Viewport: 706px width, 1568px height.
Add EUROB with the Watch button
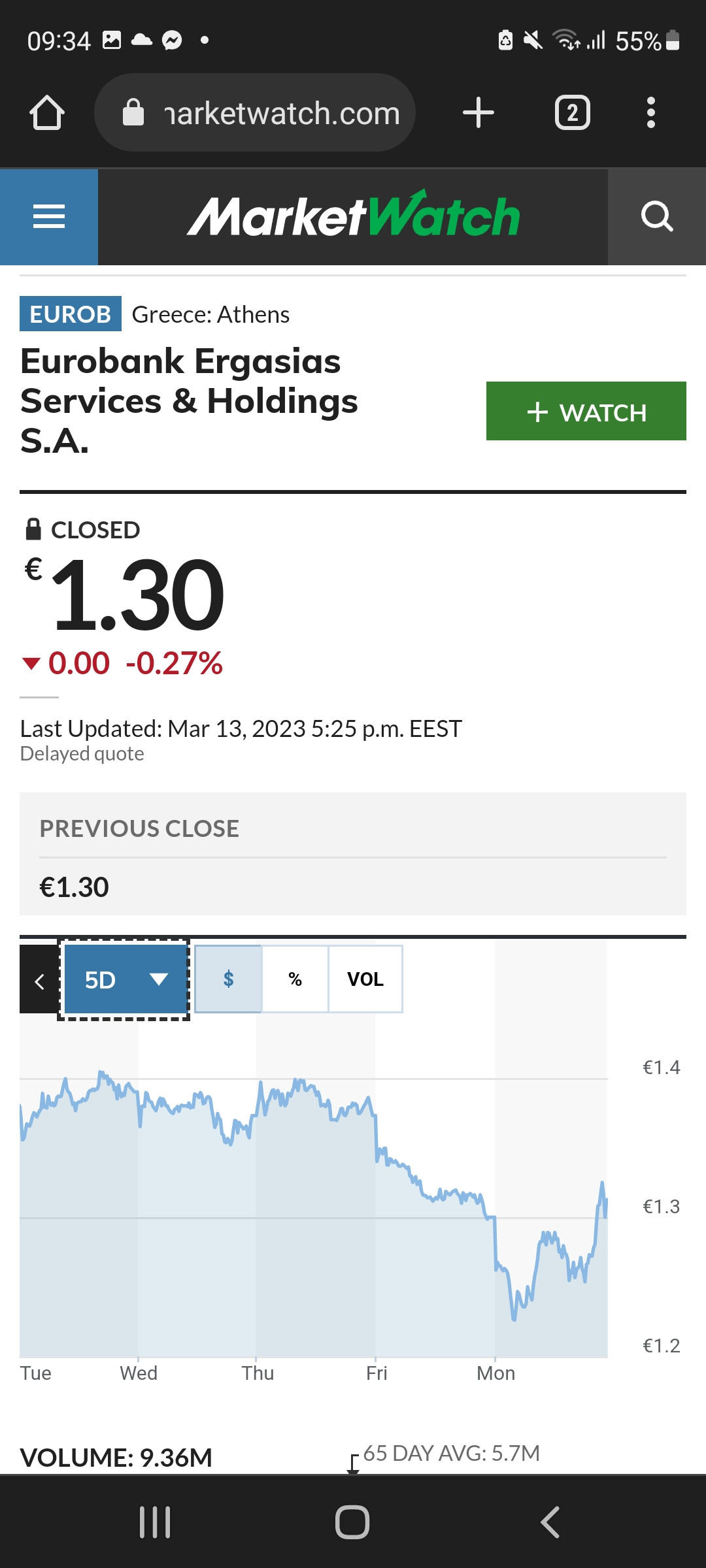[x=586, y=411]
